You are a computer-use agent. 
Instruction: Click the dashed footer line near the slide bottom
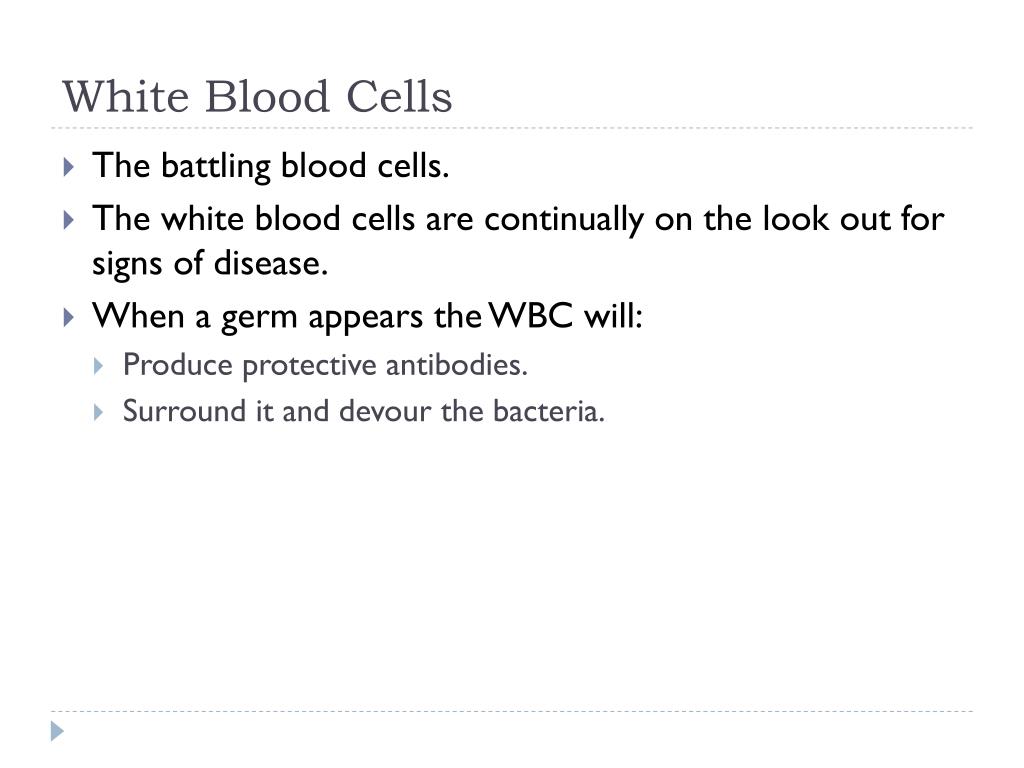point(512,711)
